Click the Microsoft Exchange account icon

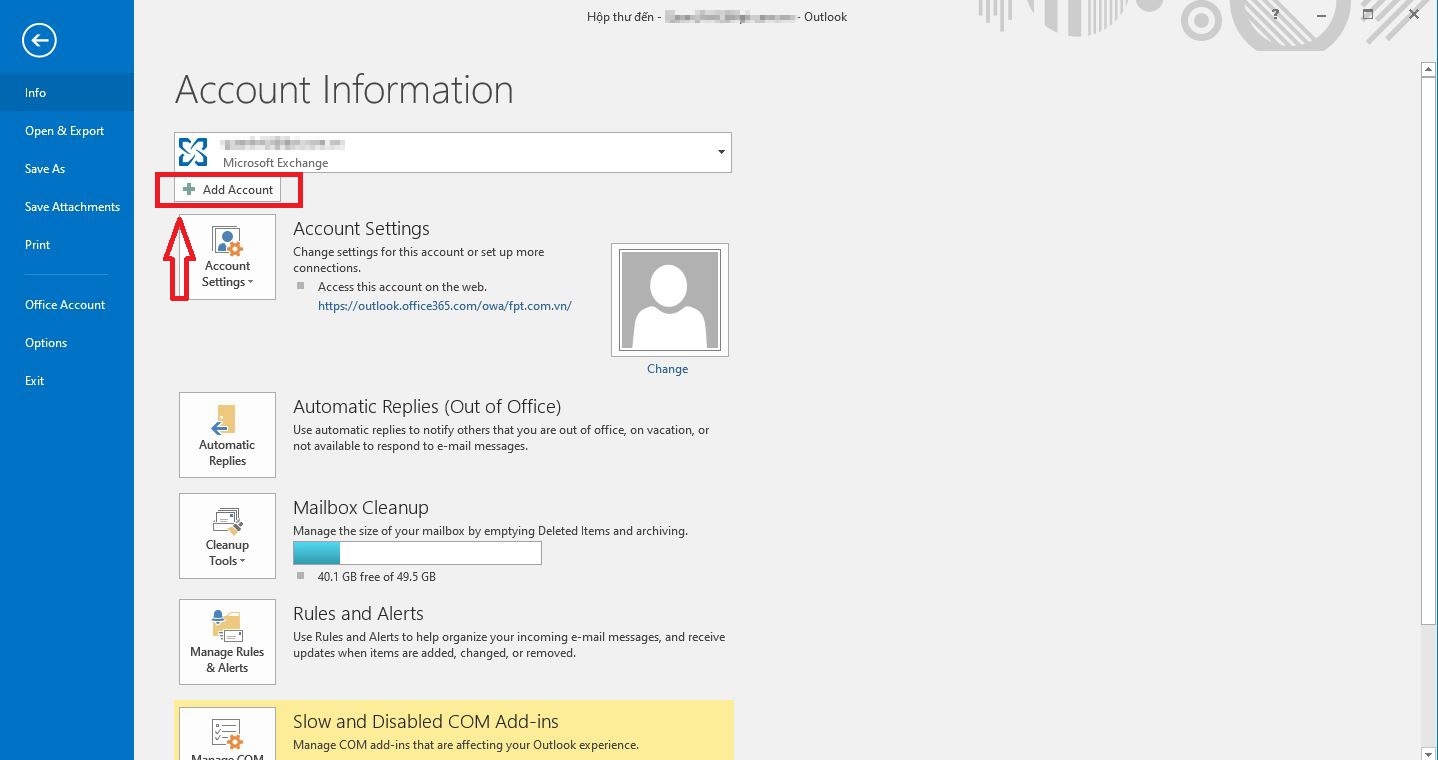pos(194,151)
